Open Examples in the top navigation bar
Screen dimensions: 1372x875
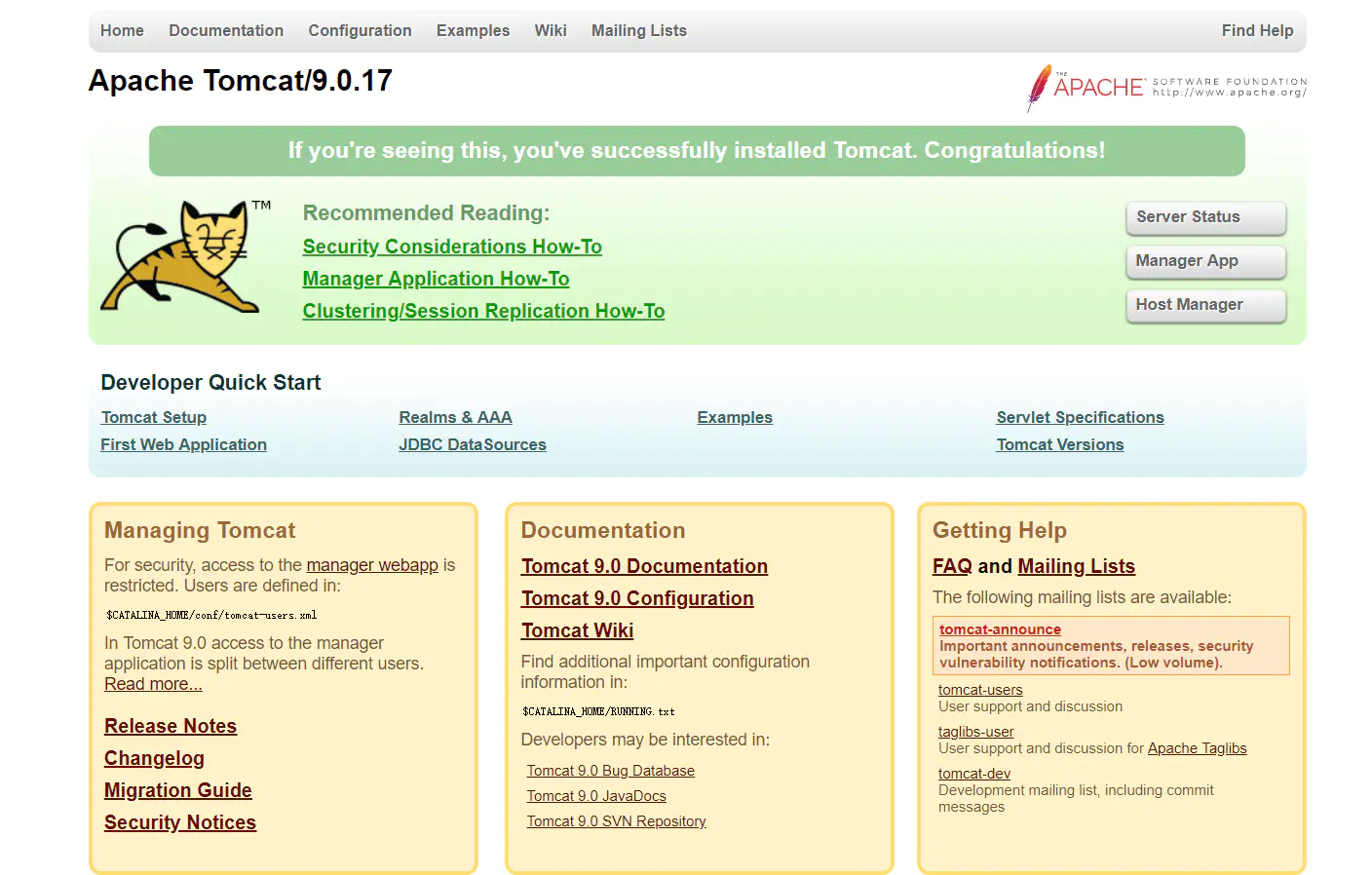[473, 30]
